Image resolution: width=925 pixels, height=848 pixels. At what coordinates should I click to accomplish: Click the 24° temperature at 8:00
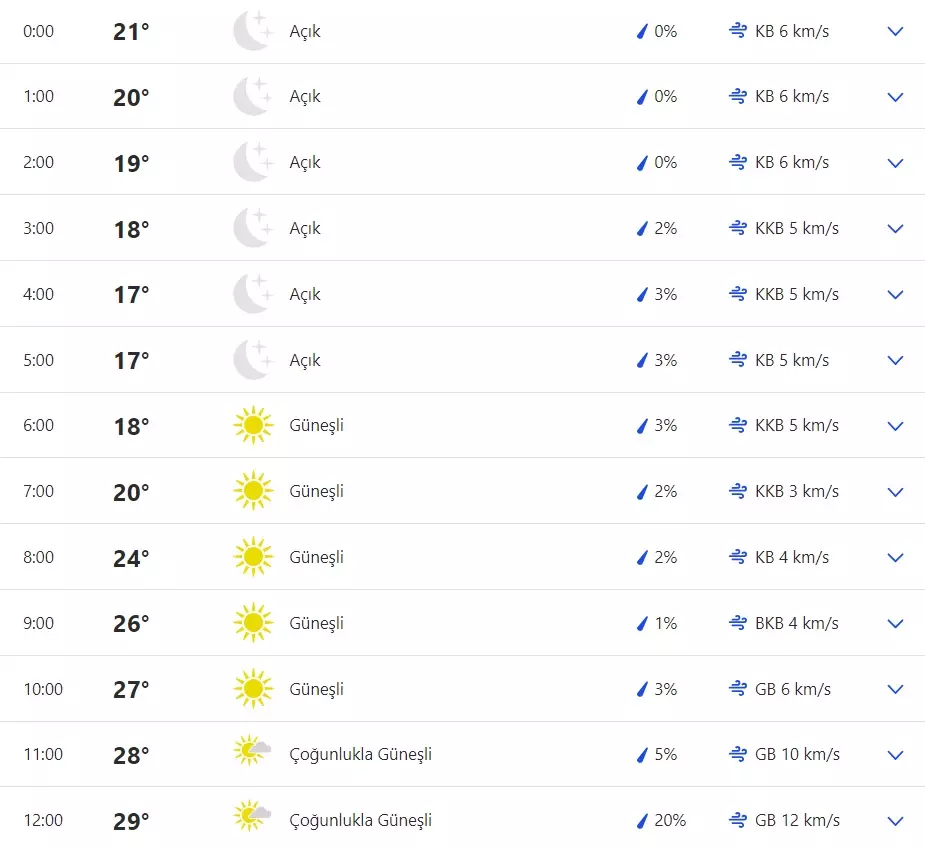[131, 558]
